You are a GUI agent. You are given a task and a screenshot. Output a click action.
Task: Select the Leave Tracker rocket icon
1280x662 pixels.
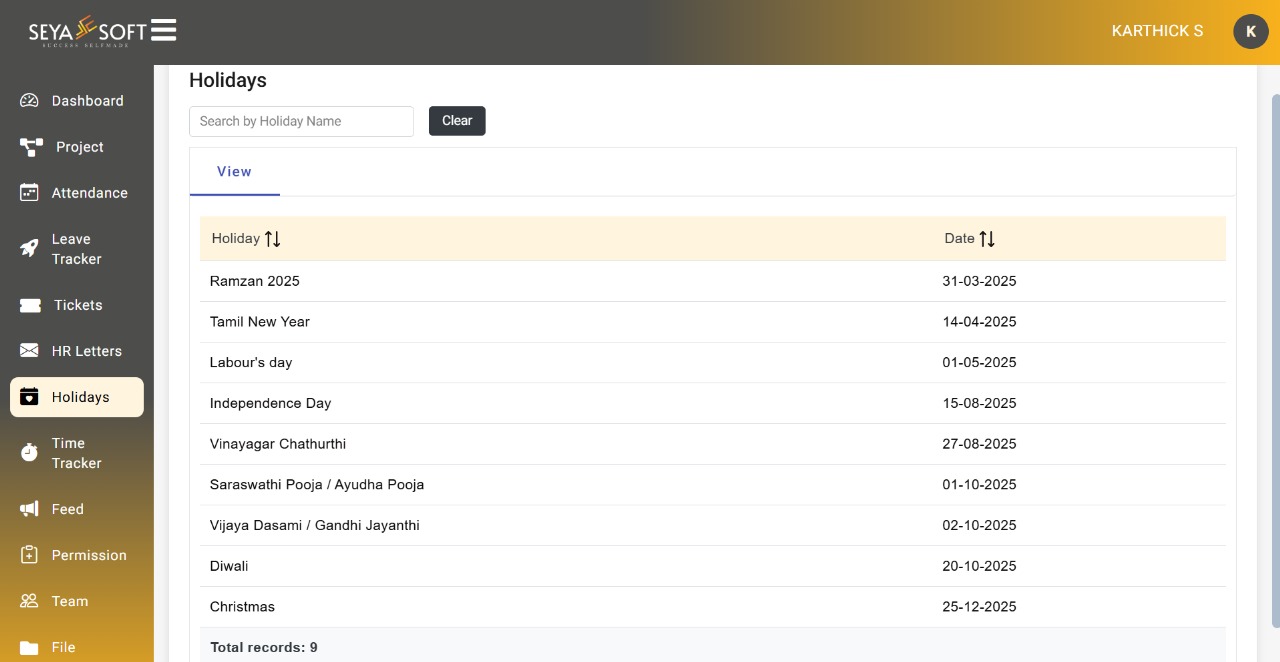coord(29,249)
